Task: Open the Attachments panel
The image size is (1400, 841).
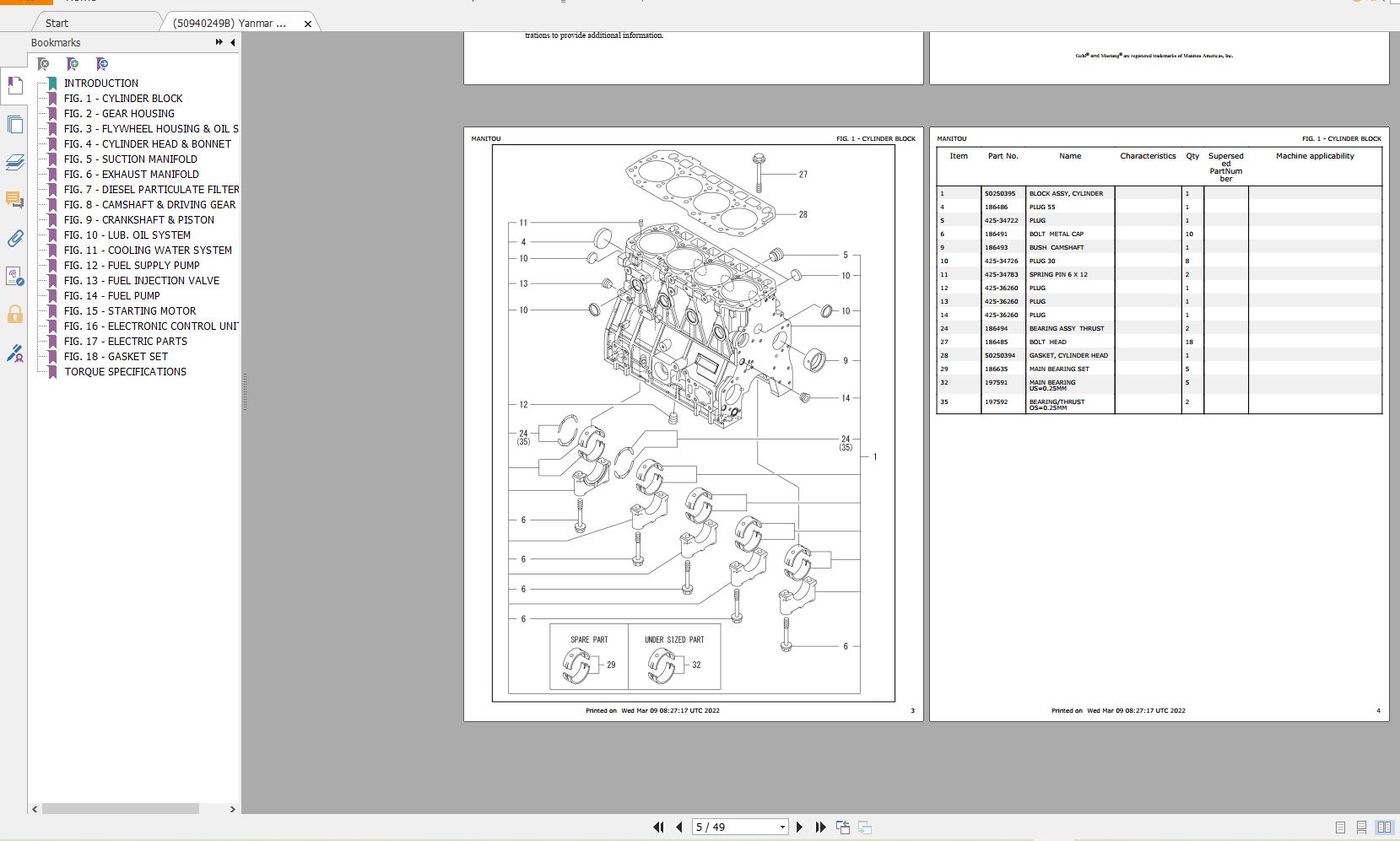Action: coord(15,239)
